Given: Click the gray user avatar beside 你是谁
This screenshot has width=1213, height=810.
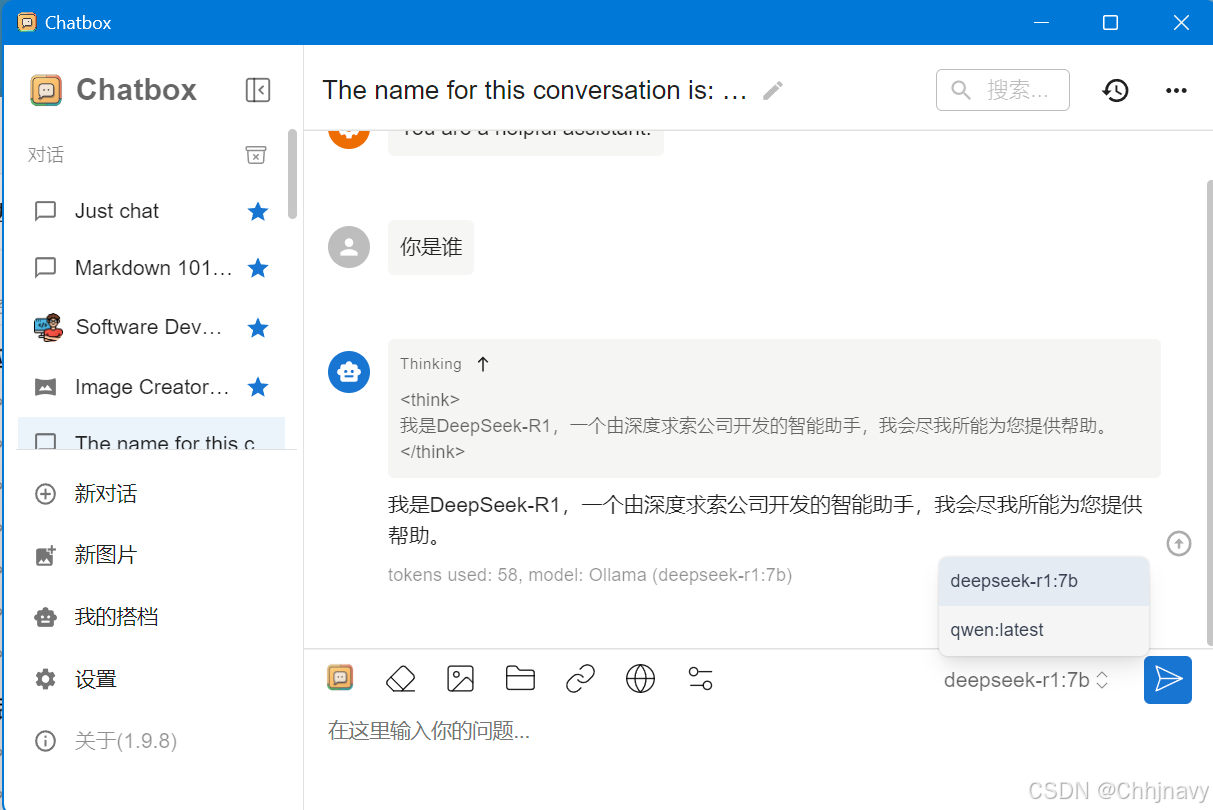Looking at the screenshot, I should (349, 247).
